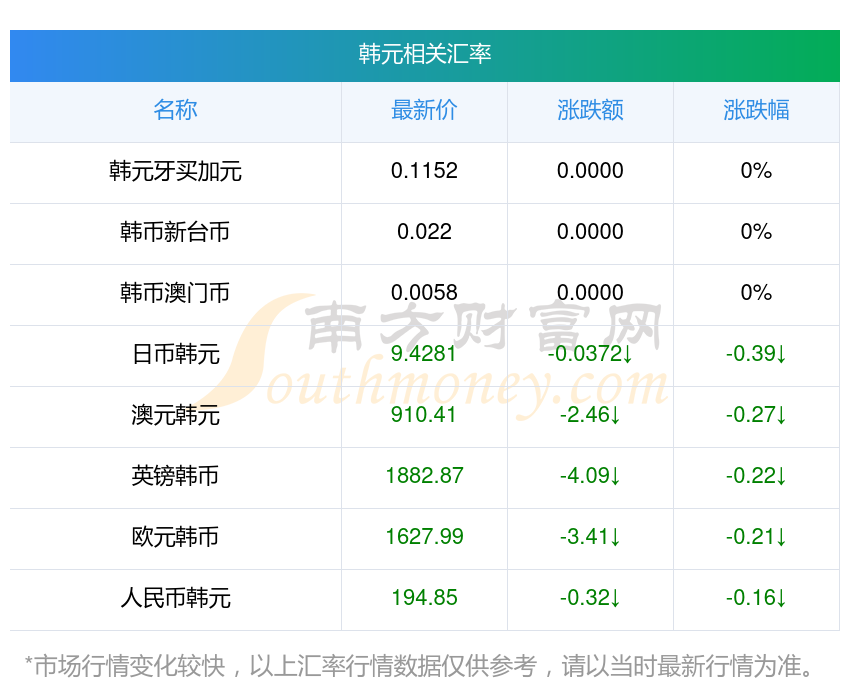
Task: Select the 涨跌幅 column header
Action: (x=756, y=110)
